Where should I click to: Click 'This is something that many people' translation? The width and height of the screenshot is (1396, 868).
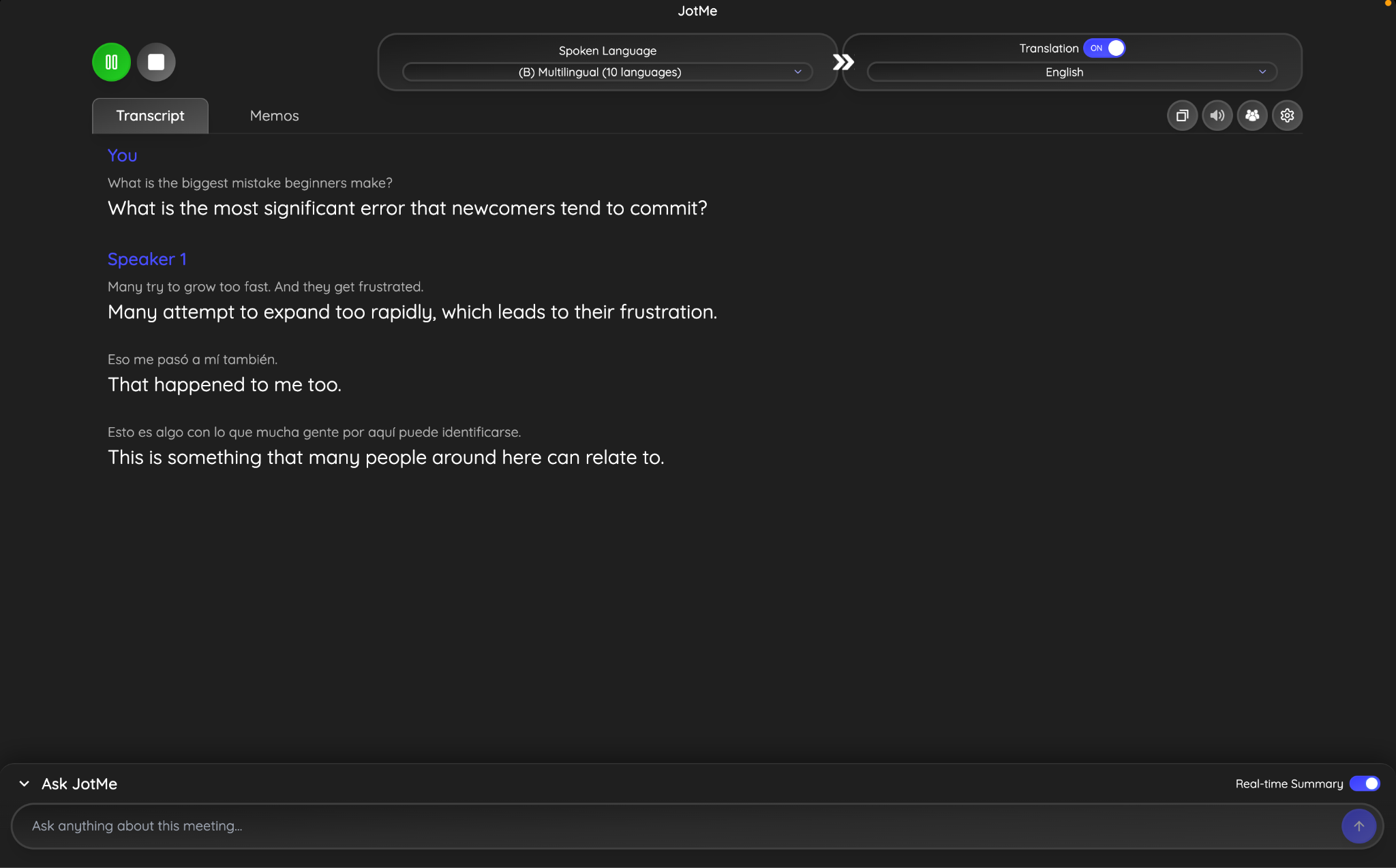[386, 457]
